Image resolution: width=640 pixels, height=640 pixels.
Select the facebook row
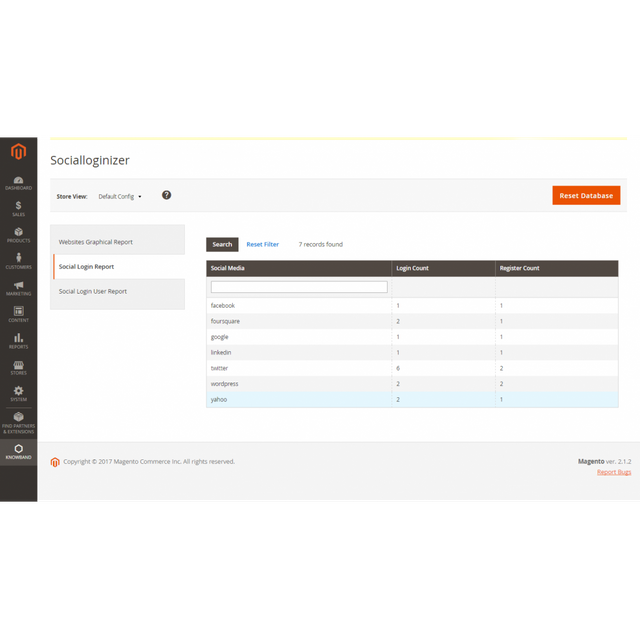(412, 306)
